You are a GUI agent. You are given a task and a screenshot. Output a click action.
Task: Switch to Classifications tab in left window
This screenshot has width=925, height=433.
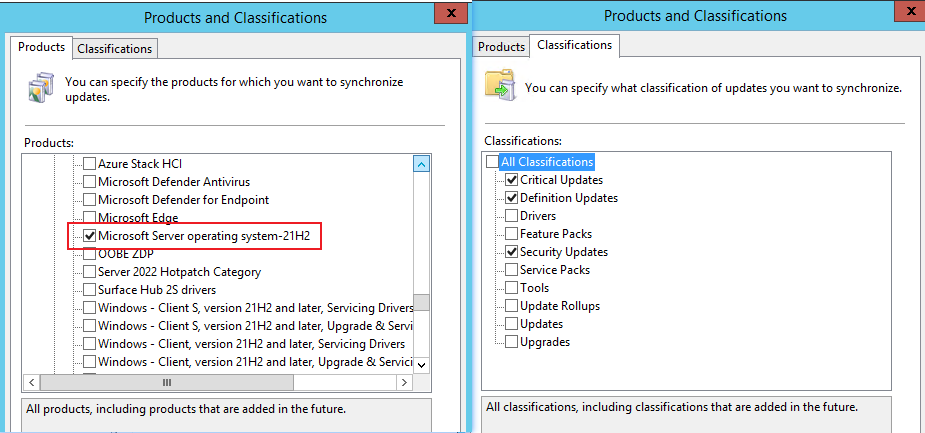click(x=115, y=49)
